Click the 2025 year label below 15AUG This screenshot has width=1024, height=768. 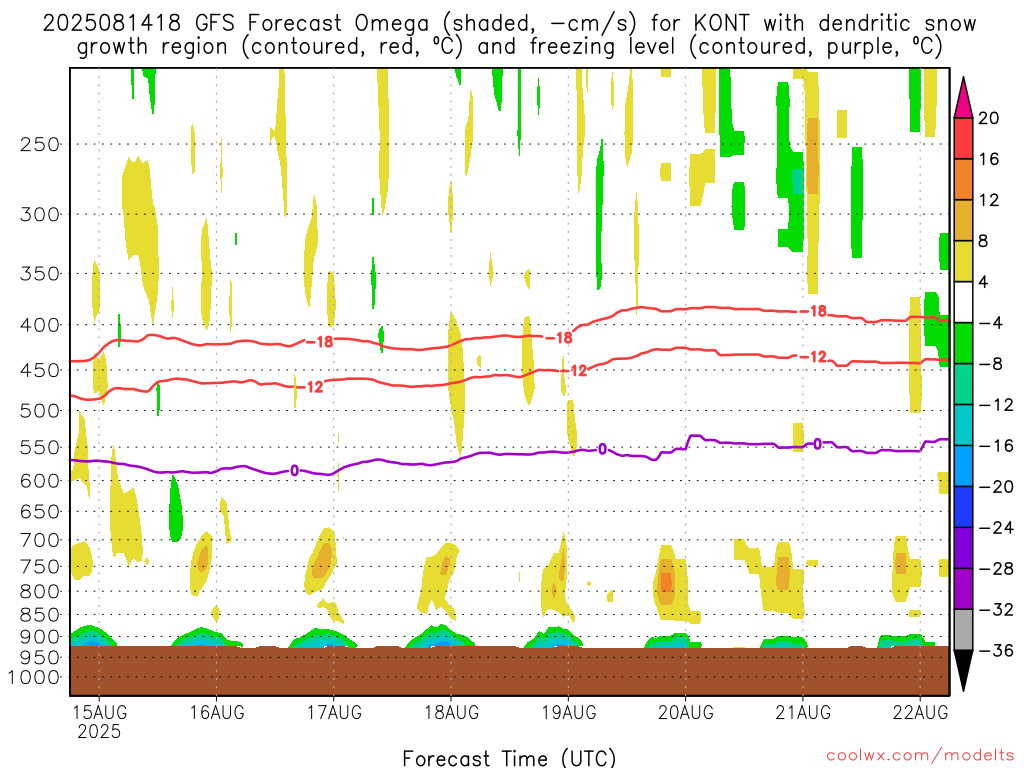(x=99, y=731)
